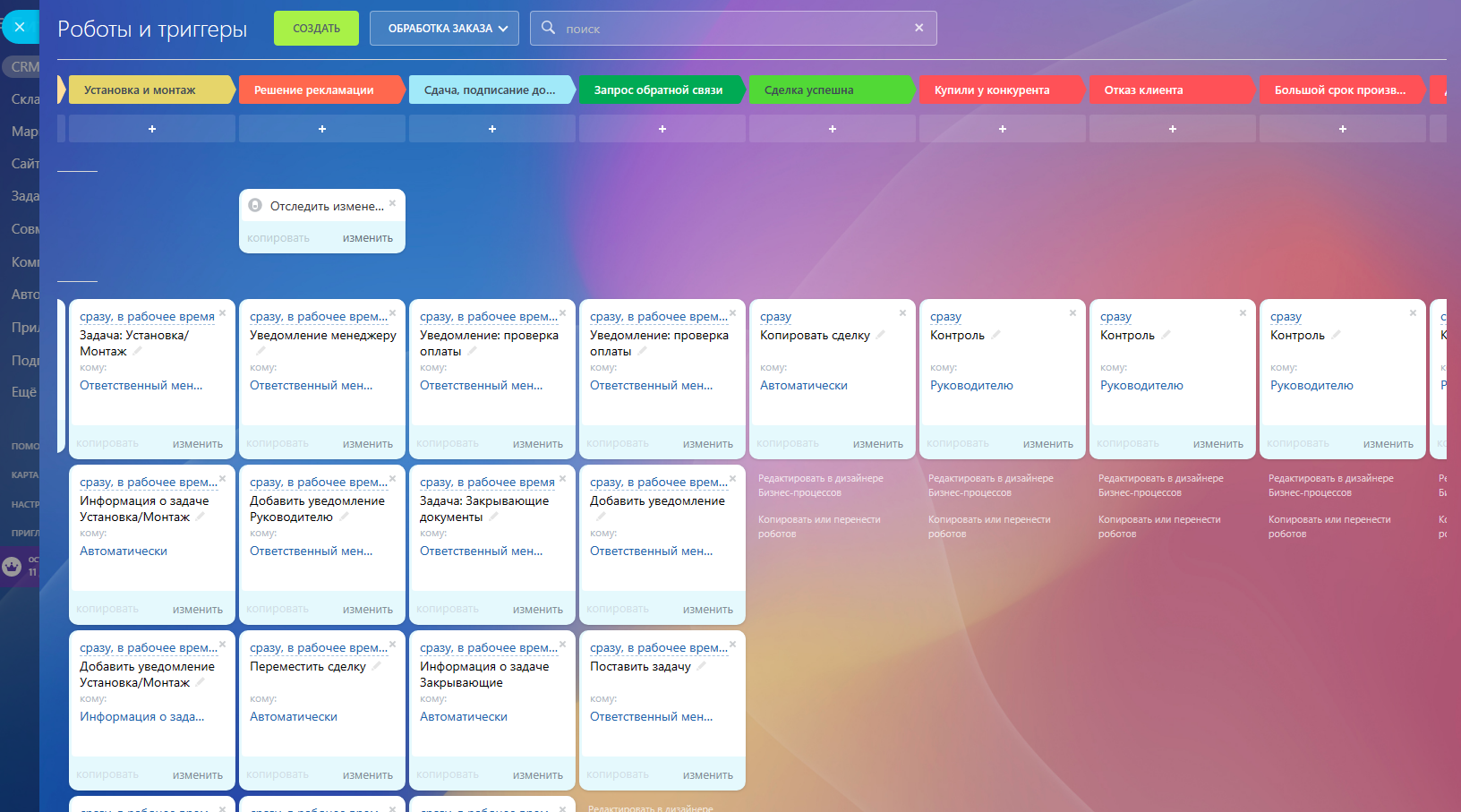Open Автоматически recipient of Копировать сделку robot
The height and width of the screenshot is (812, 1461).
click(x=804, y=386)
